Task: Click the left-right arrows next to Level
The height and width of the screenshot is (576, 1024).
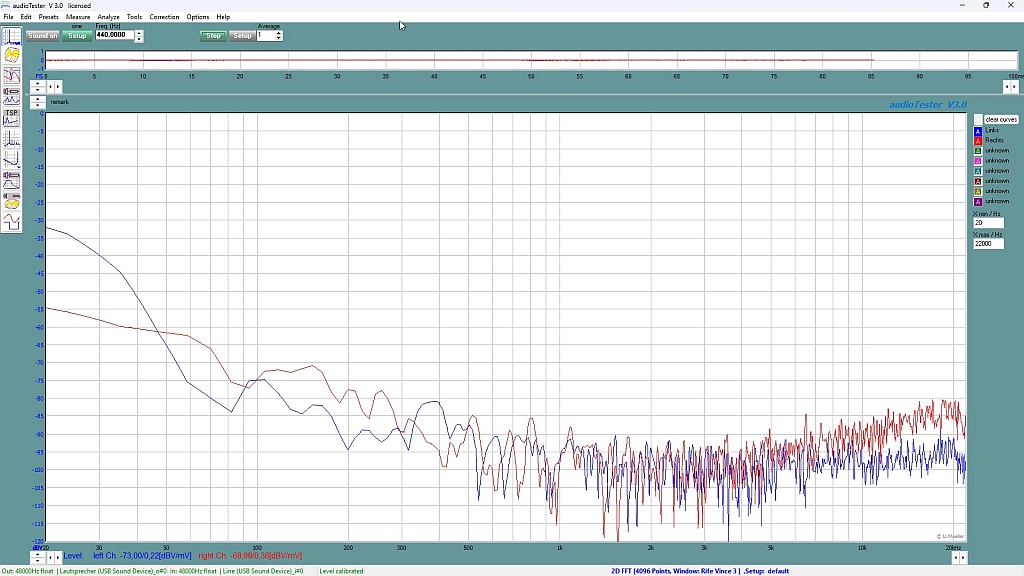Action: click(x=54, y=557)
